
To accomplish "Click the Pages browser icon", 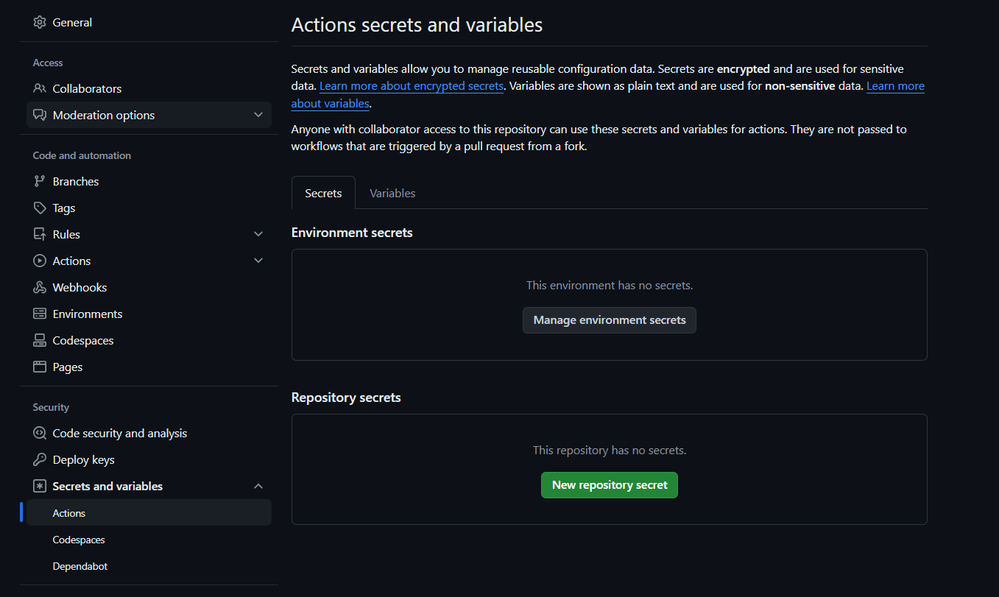I will [40, 367].
